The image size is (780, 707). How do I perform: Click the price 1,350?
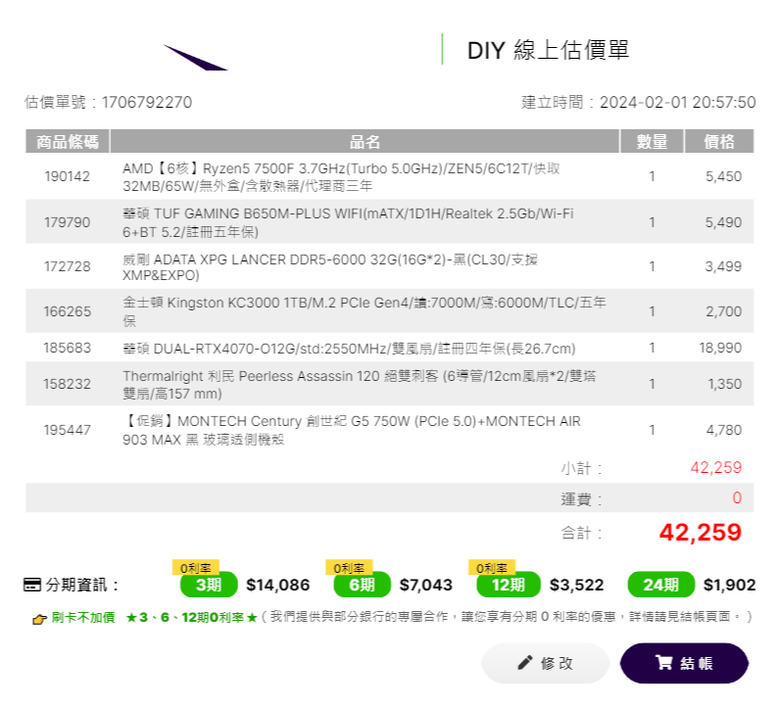725,384
